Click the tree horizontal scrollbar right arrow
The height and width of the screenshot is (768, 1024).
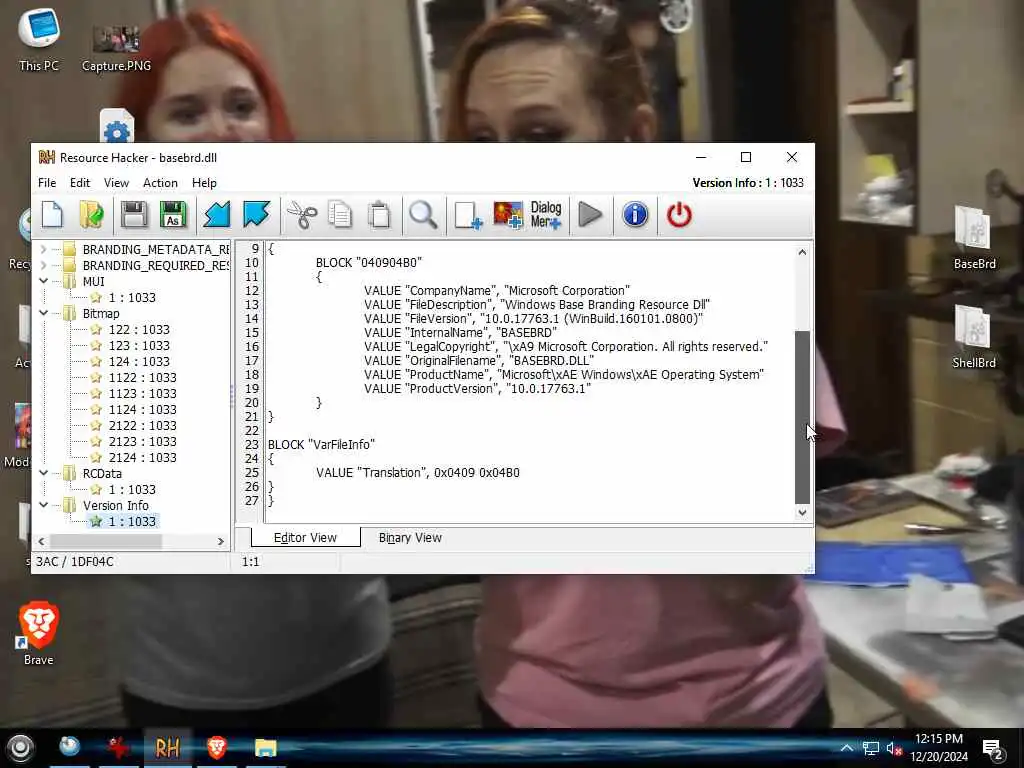(x=221, y=541)
